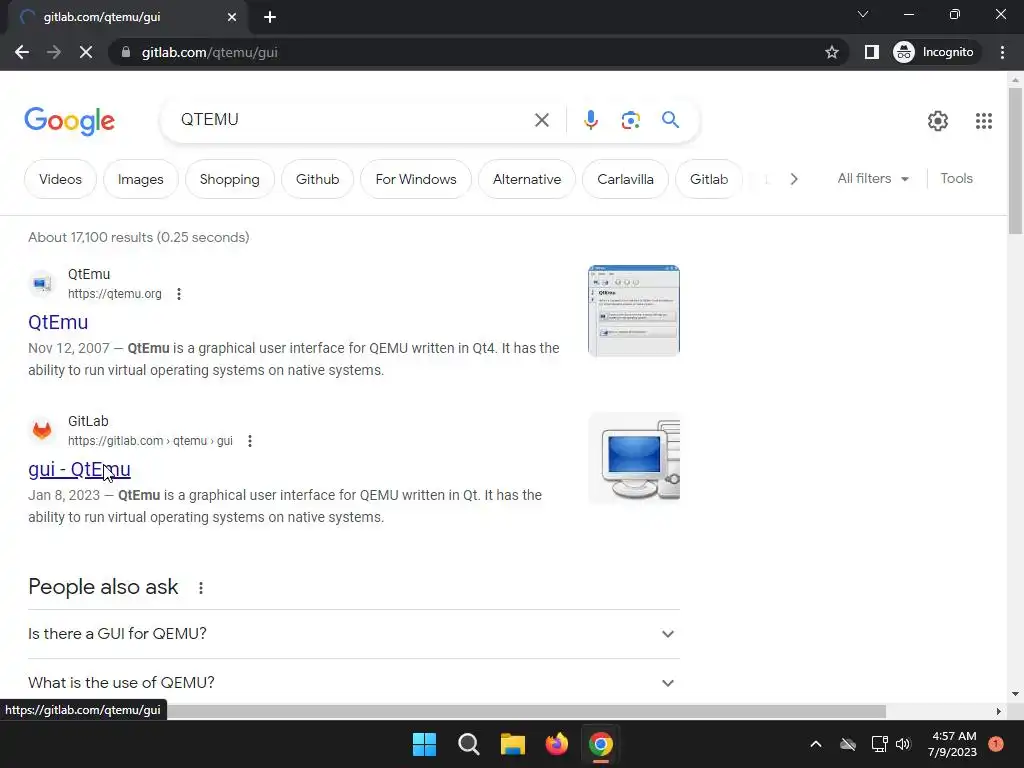Viewport: 1024px width, 768px height.
Task: Click the Chrome taskbar icon
Action: click(x=601, y=744)
